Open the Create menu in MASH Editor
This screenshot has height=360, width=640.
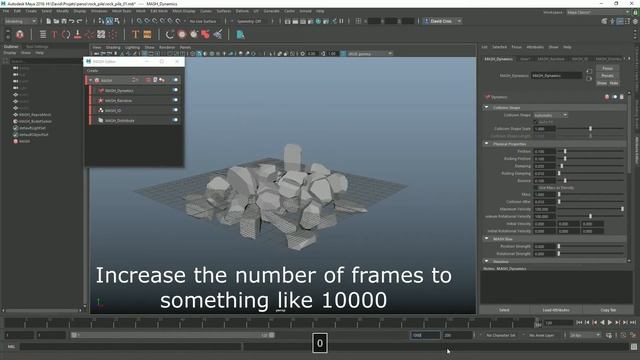pos(93,71)
